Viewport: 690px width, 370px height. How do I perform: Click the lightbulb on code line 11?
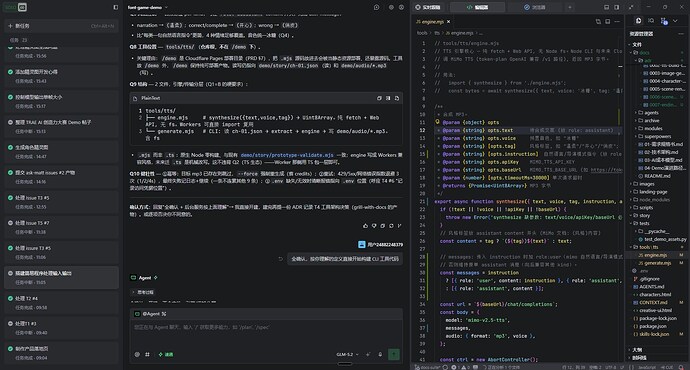437,122
